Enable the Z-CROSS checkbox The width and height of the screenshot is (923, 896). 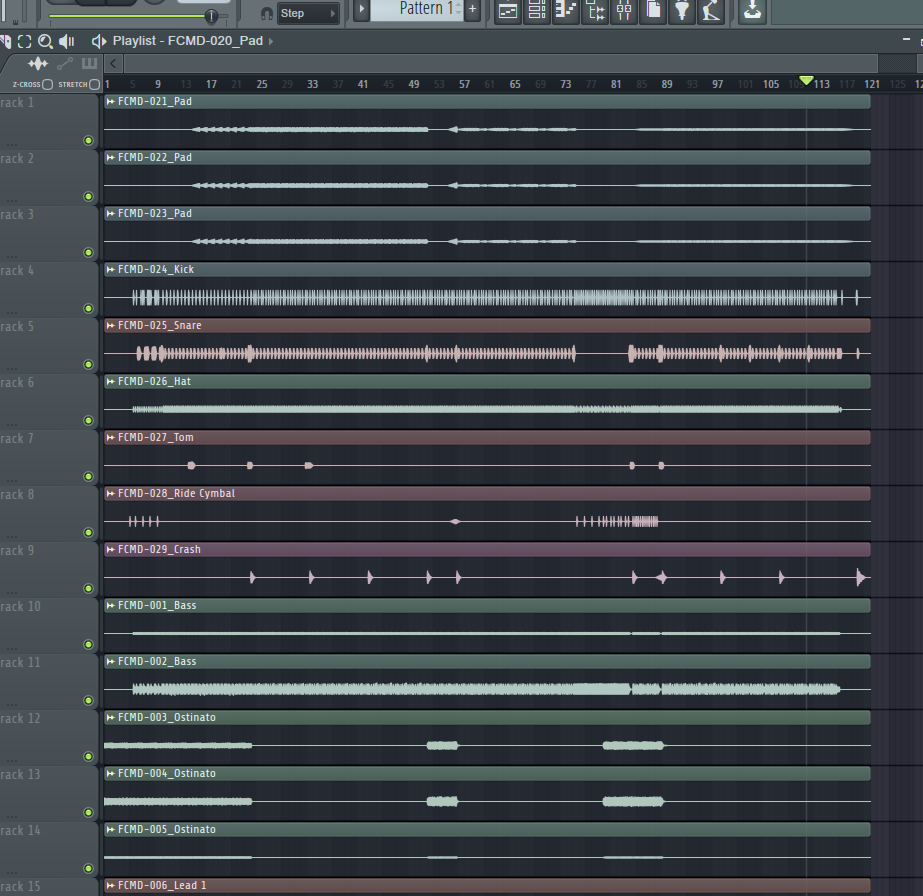click(48, 85)
